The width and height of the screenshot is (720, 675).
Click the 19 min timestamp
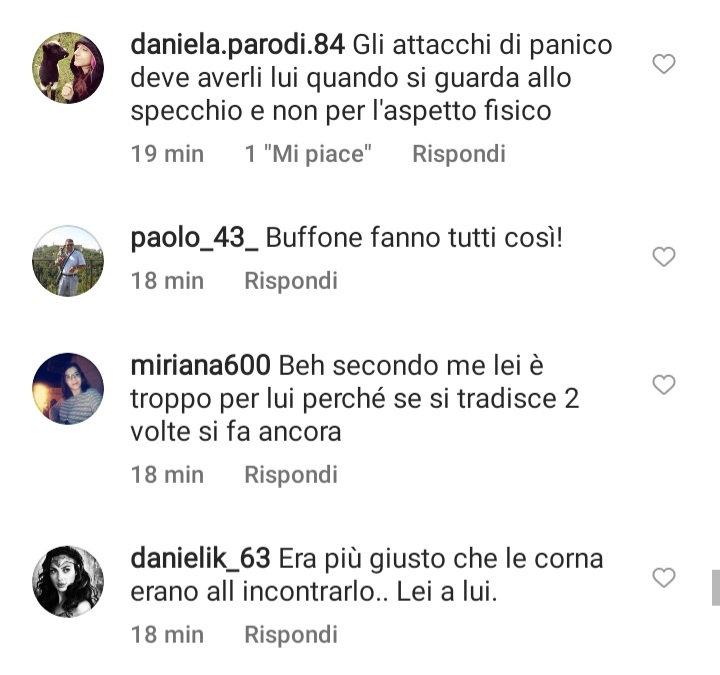pos(167,154)
